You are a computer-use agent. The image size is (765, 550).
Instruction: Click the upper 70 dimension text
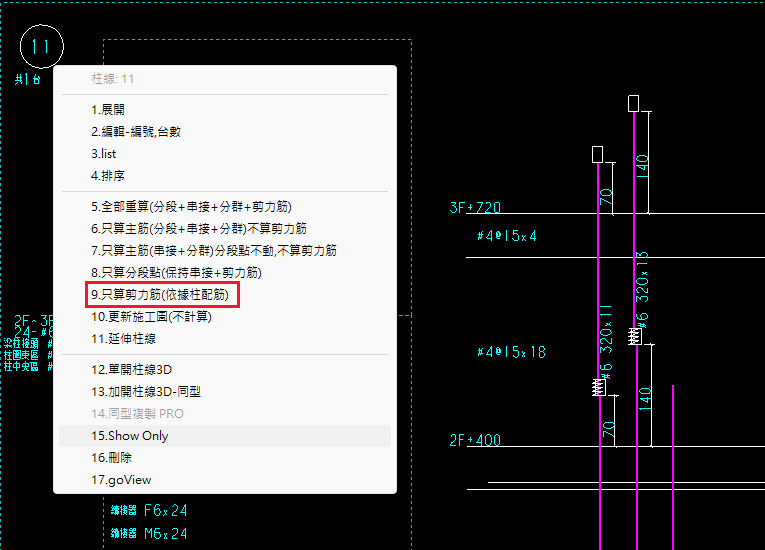[x=606, y=197]
